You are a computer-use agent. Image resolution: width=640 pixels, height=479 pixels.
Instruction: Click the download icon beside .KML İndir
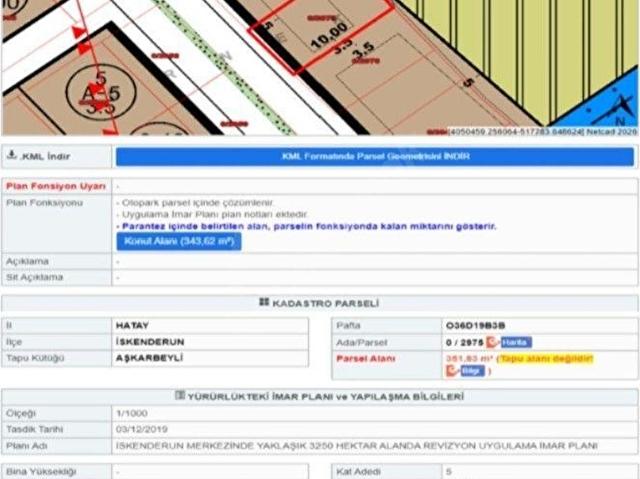[12, 155]
